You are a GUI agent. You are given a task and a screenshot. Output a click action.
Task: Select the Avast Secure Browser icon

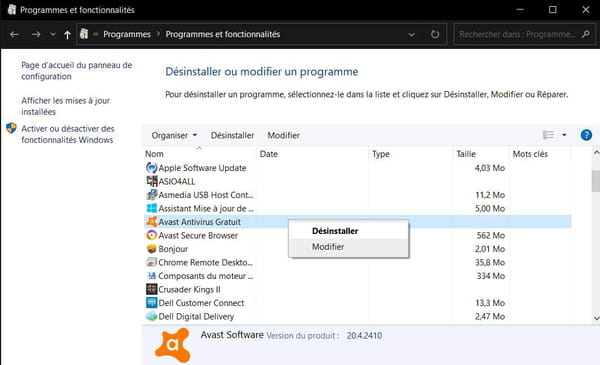152,235
